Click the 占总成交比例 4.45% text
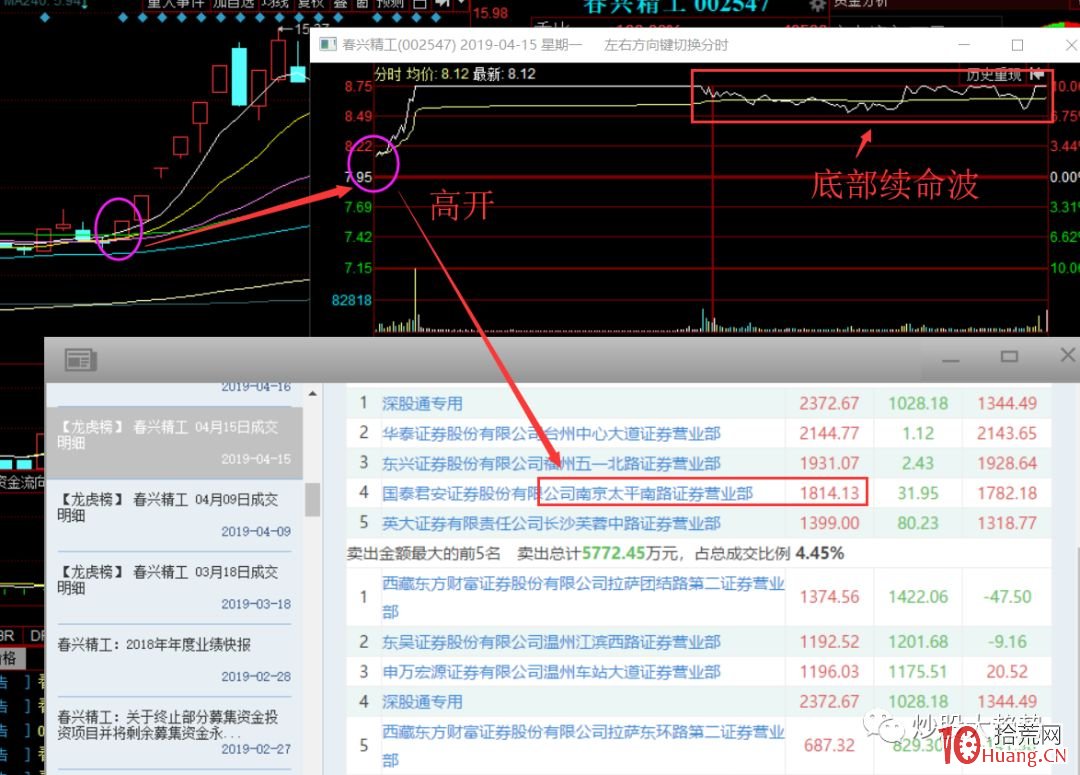This screenshot has width=1080, height=775. (769, 554)
